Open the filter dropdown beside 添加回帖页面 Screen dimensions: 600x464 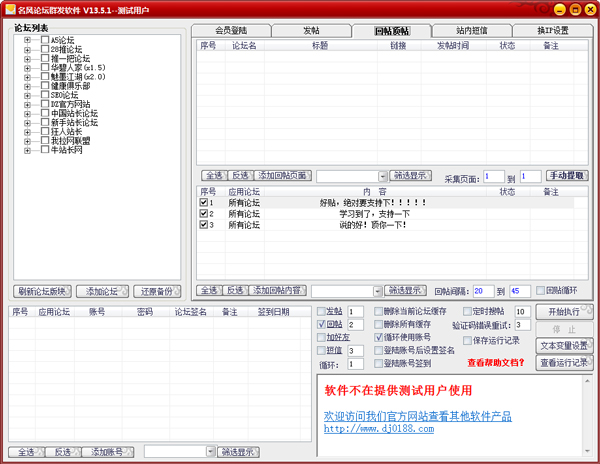(x=383, y=176)
